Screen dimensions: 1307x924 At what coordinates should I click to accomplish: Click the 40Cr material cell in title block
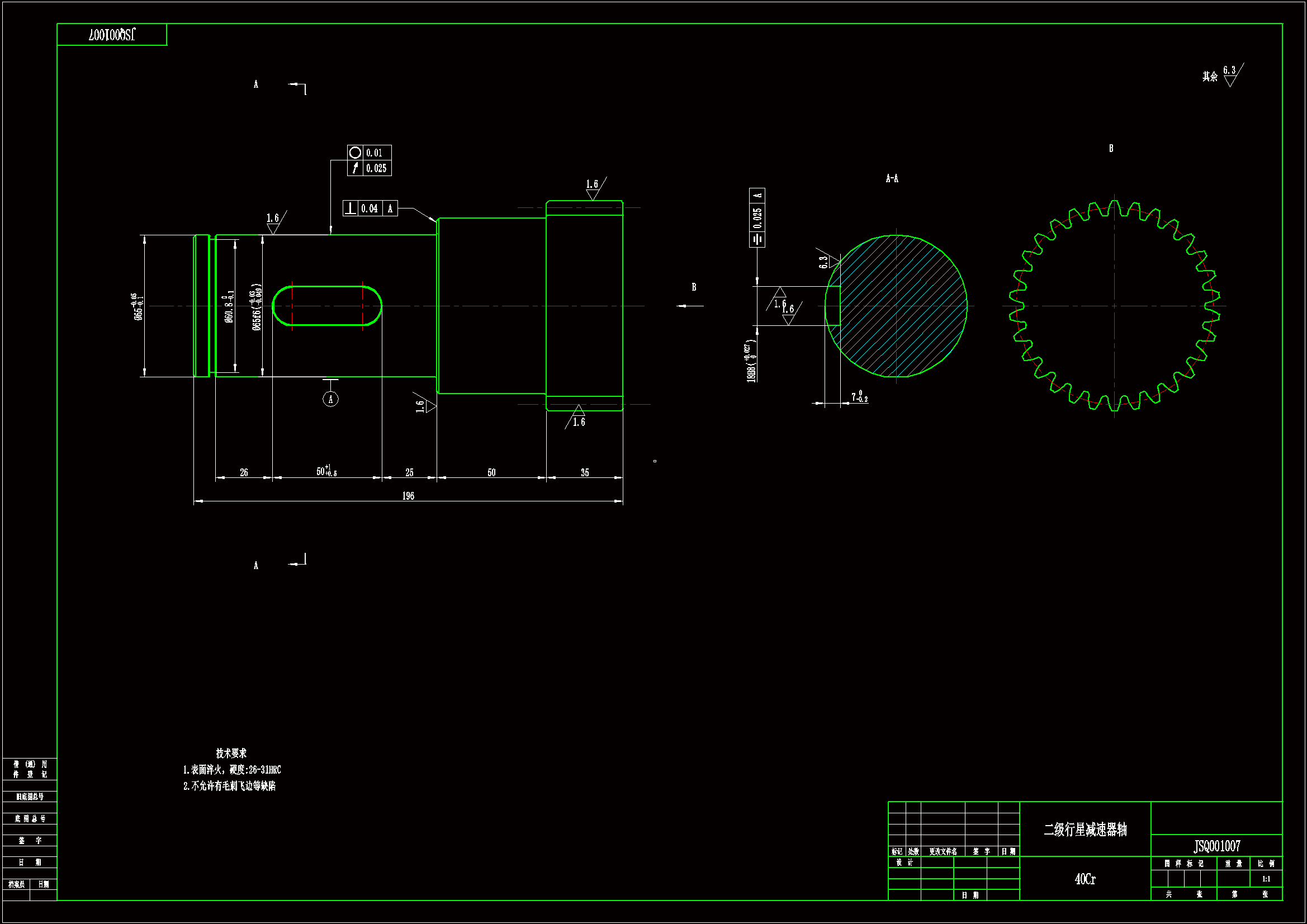pos(1085,879)
